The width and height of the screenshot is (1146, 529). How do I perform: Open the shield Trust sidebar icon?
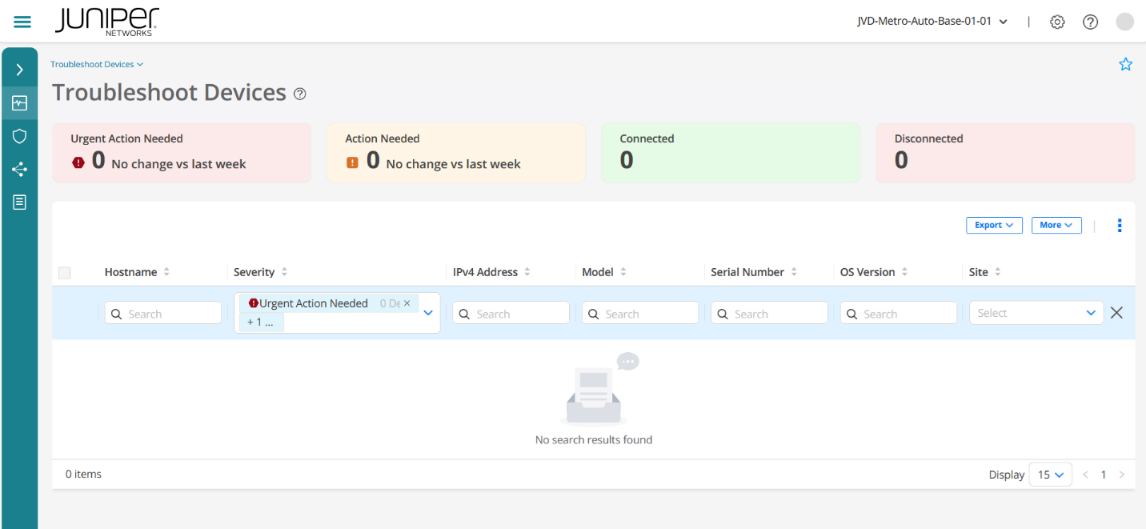click(19, 136)
